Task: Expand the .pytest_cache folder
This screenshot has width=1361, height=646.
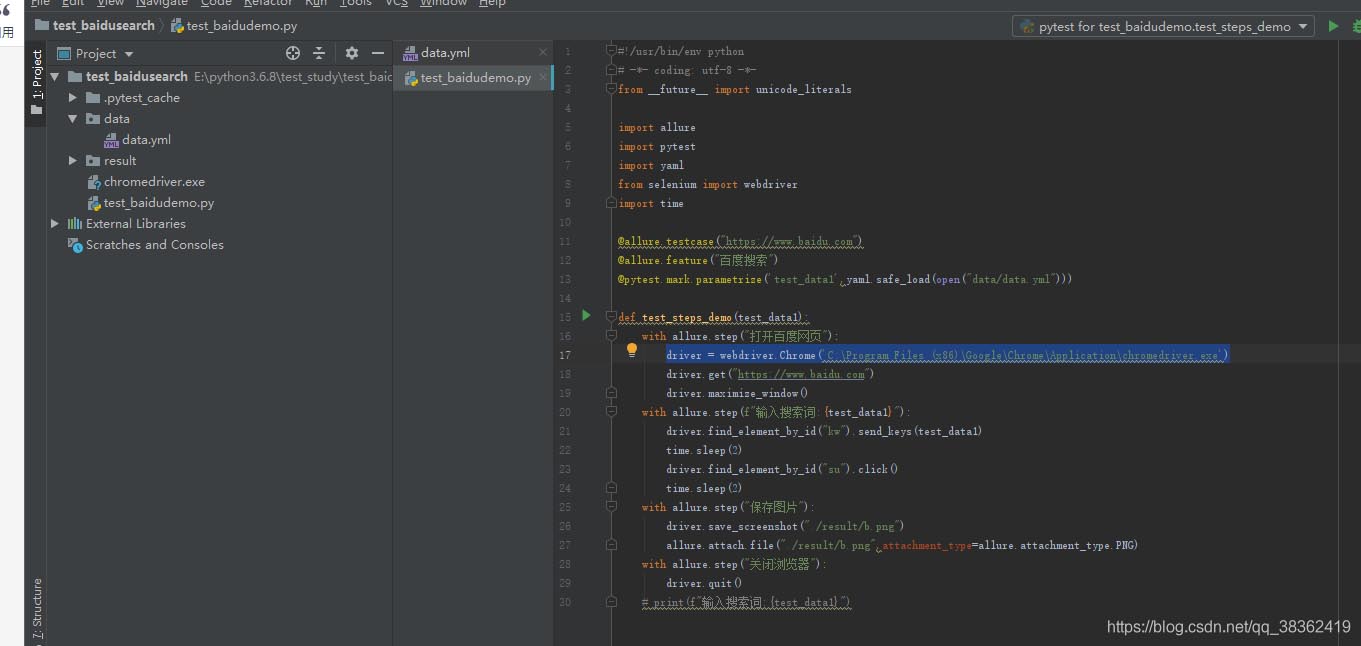Action: [73, 98]
